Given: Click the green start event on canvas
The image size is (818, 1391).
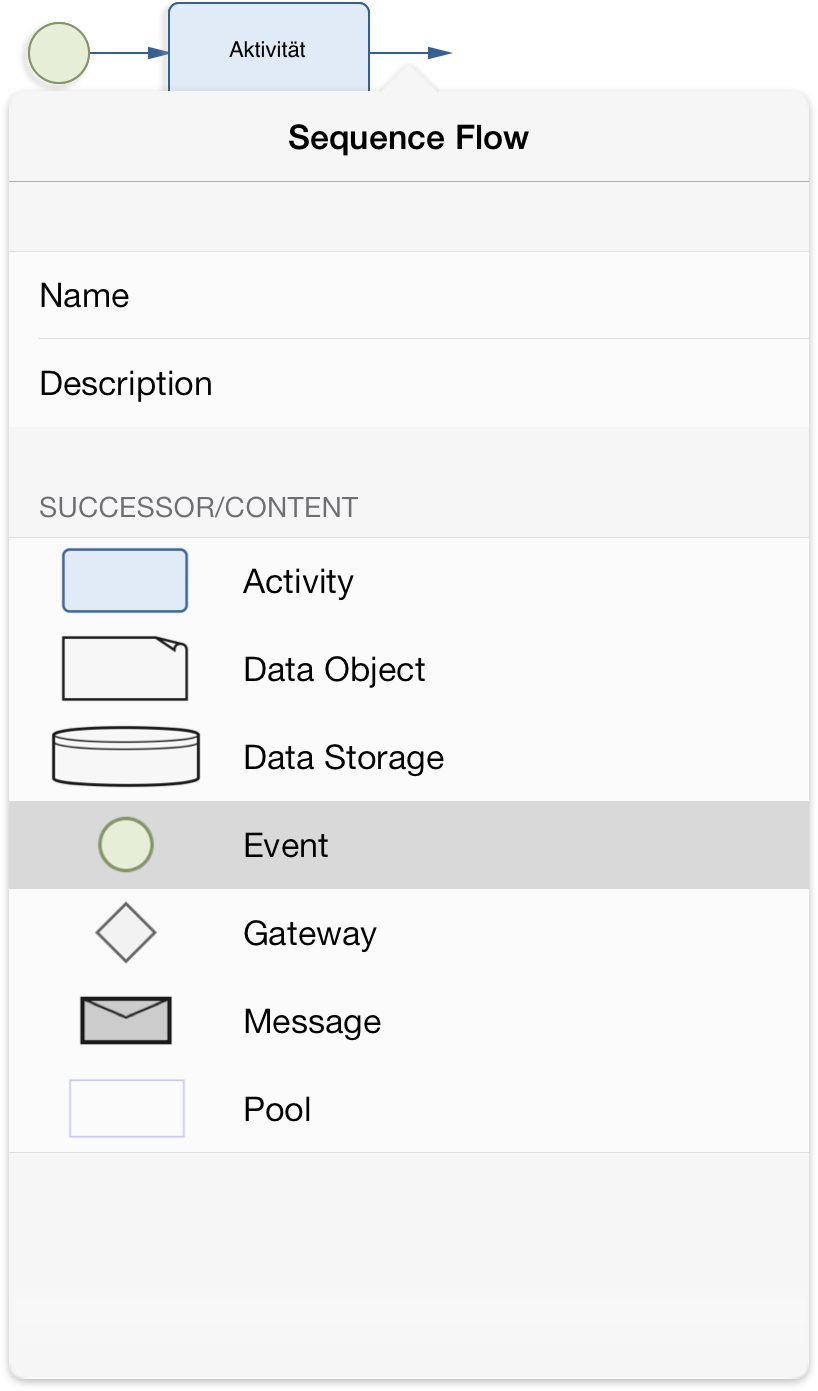Looking at the screenshot, I should coord(59,52).
